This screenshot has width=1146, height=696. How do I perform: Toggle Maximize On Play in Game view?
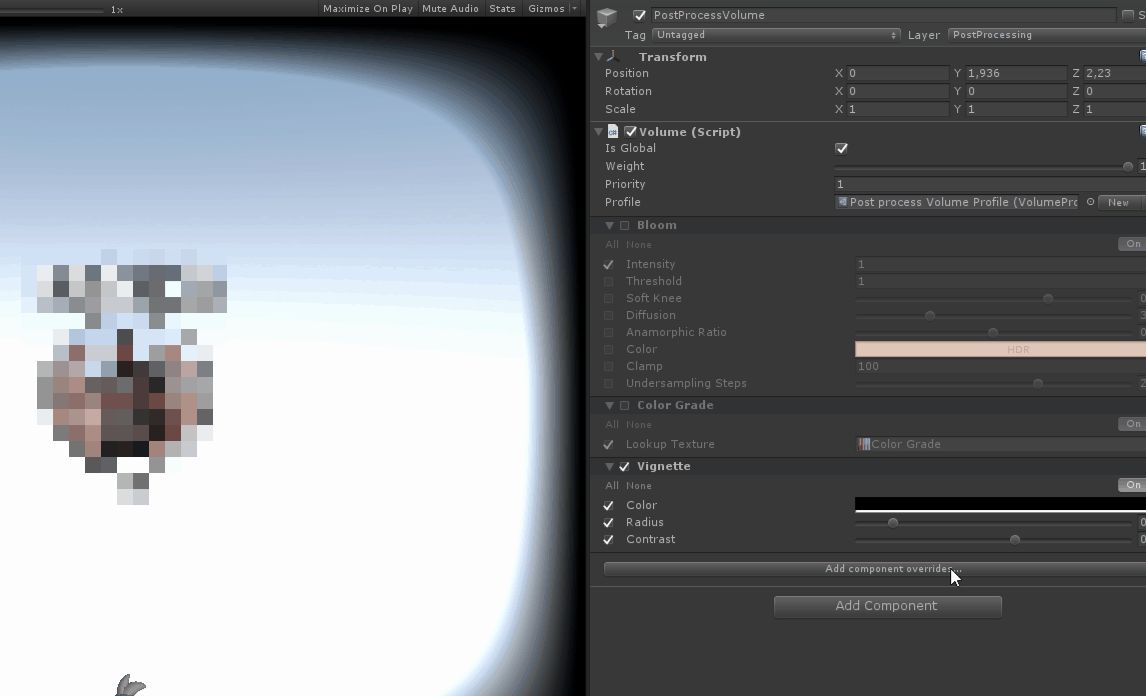368,8
